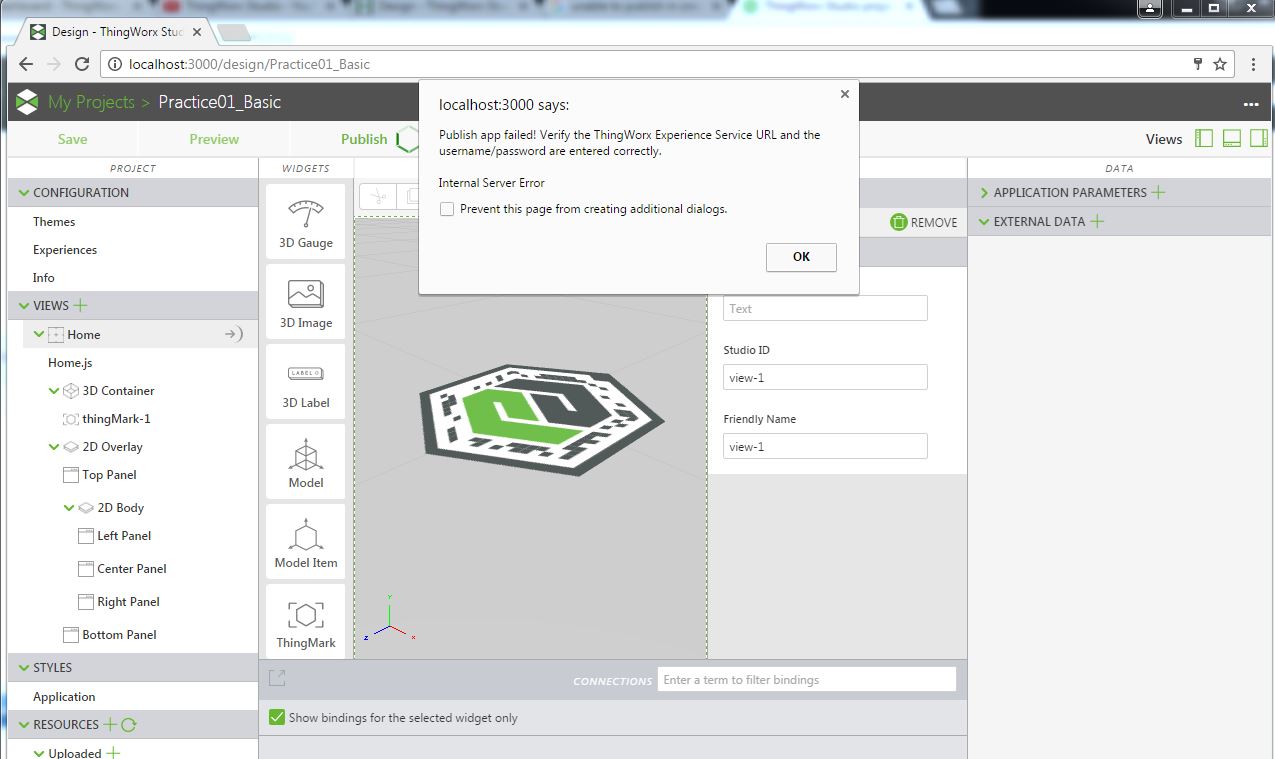Viewport: 1275px width, 759px height.
Task: Select the Model widget
Action: tap(306, 460)
